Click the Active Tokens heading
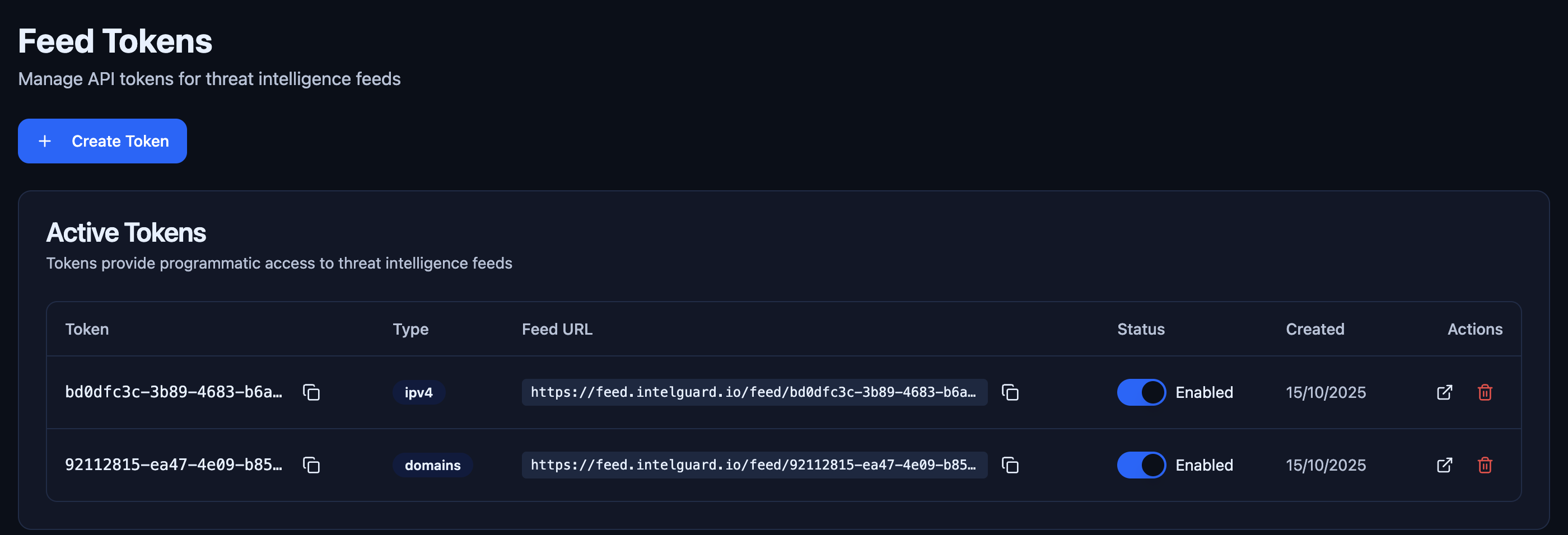 125,232
